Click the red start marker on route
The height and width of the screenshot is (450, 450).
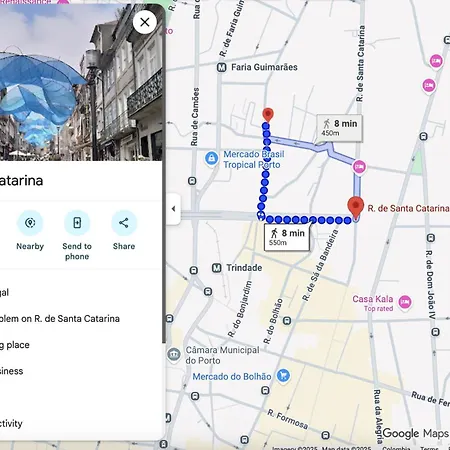268,115
